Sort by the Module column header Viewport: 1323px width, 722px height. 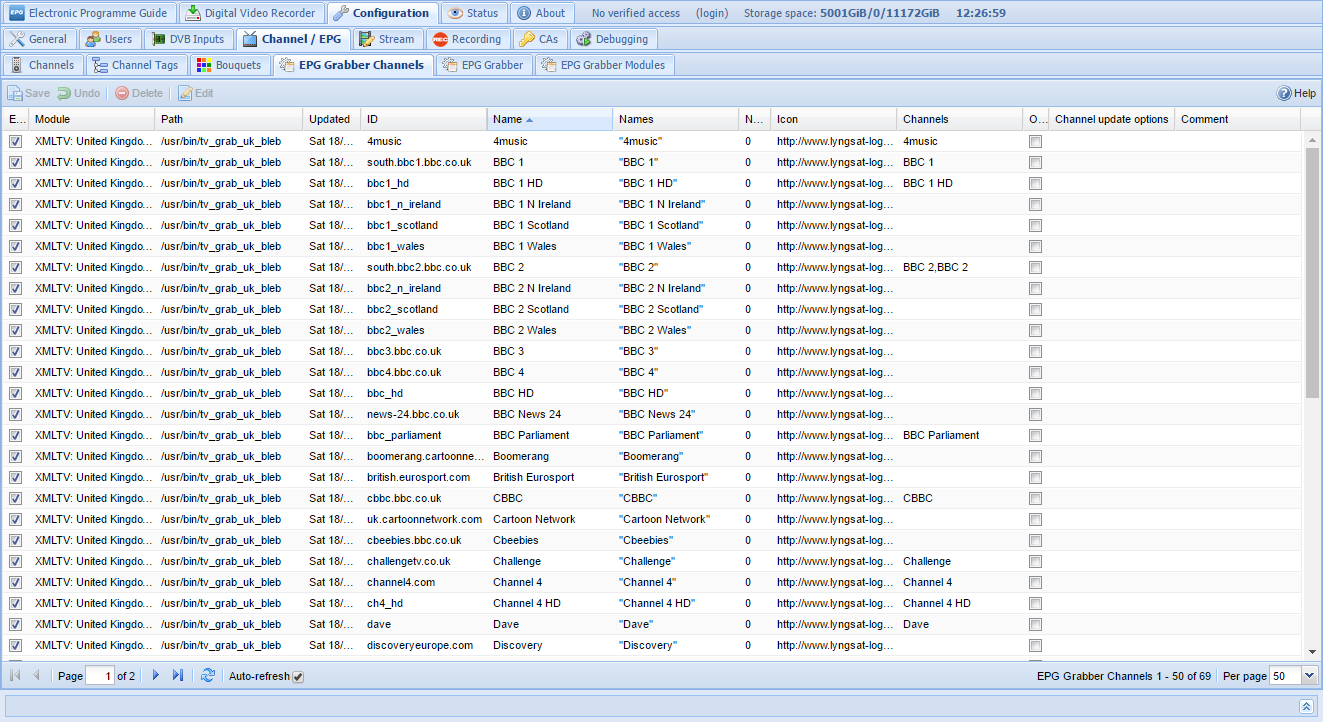point(92,119)
